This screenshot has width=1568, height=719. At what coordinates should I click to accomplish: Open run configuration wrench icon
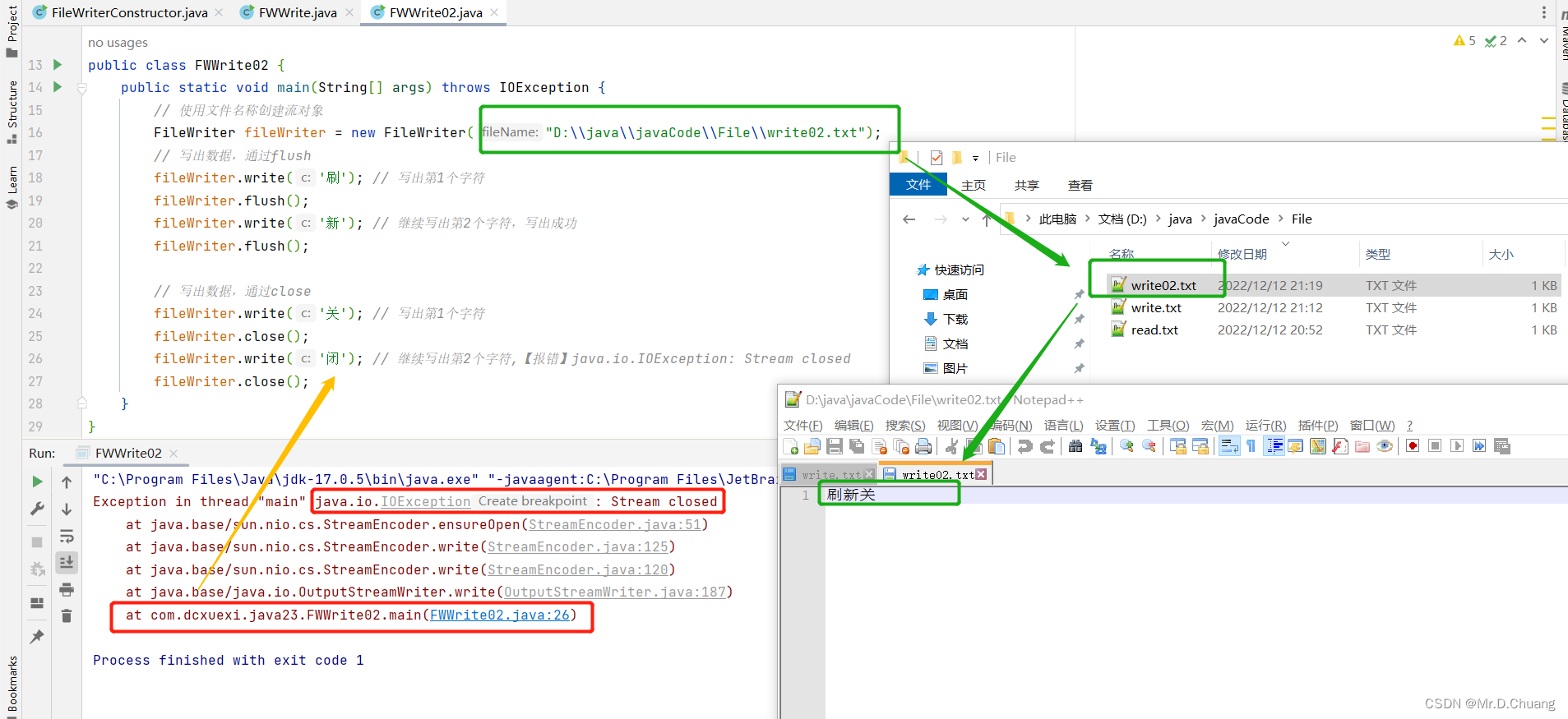[x=37, y=509]
